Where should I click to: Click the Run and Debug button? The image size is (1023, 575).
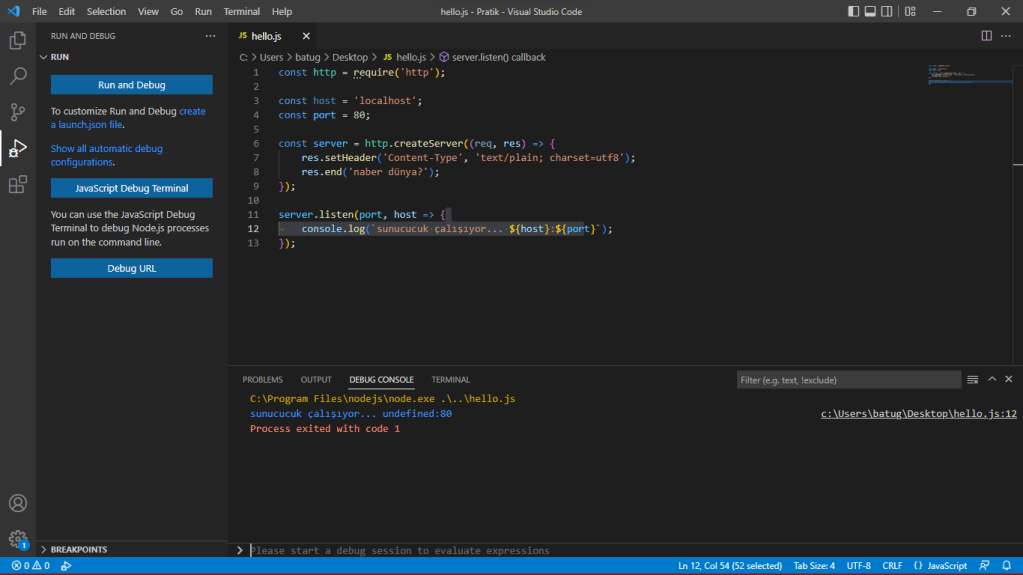click(132, 85)
